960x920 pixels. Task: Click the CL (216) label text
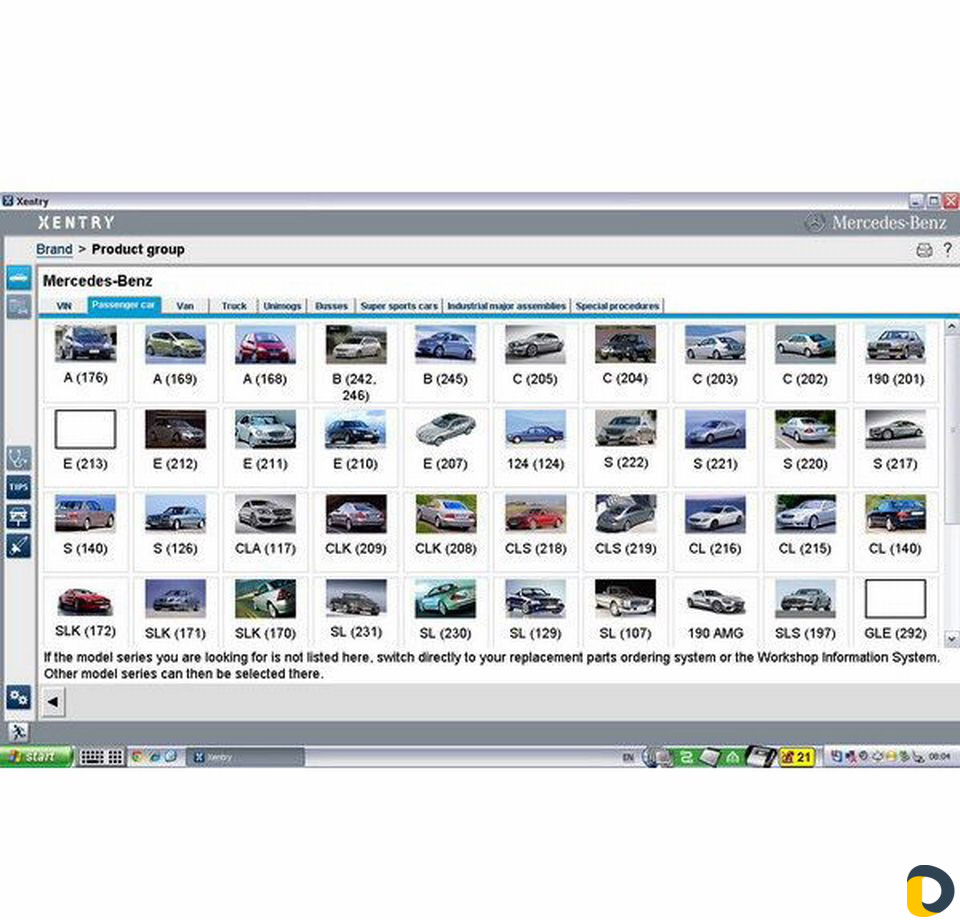715,548
